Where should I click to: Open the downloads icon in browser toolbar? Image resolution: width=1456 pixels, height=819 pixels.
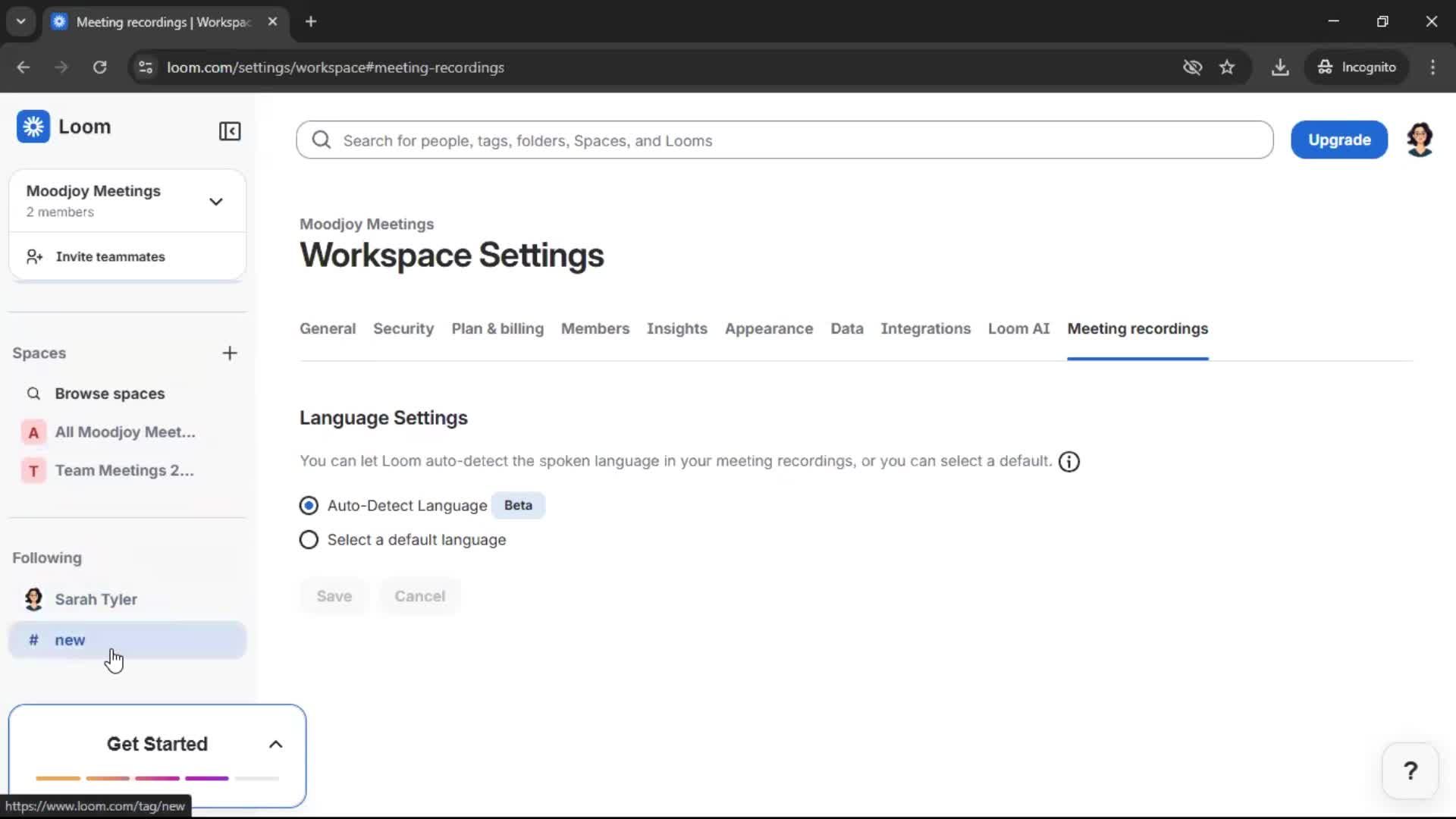(x=1280, y=67)
